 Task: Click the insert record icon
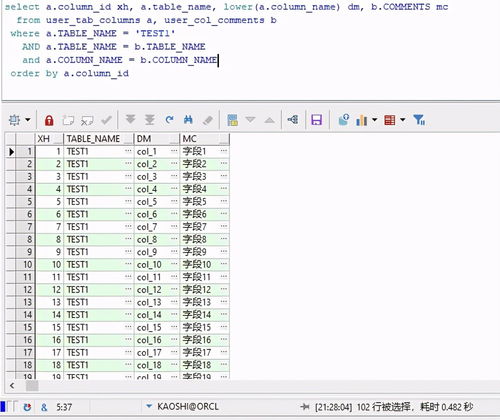68,120
